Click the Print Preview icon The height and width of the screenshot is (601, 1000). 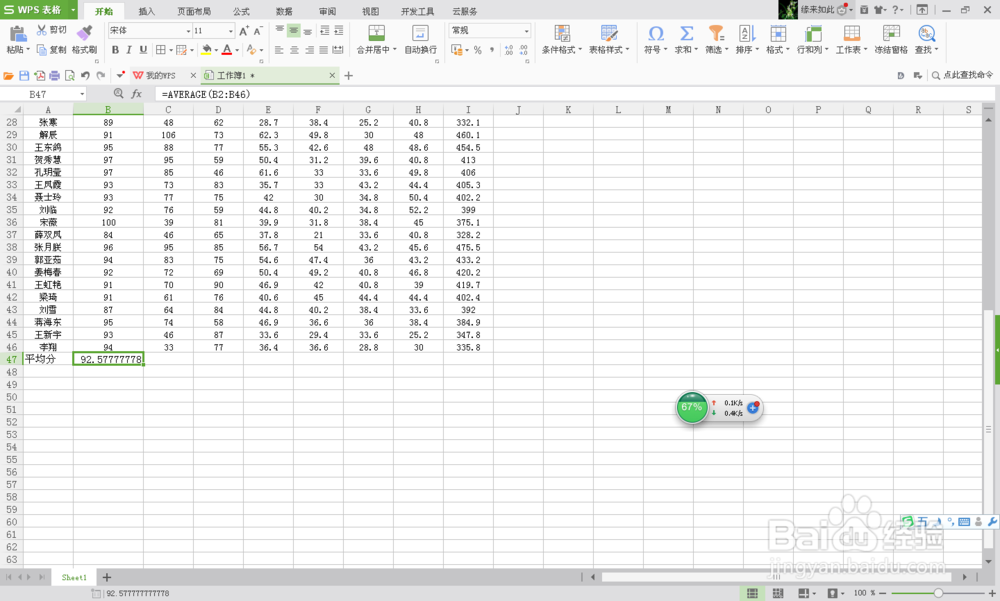(70, 75)
